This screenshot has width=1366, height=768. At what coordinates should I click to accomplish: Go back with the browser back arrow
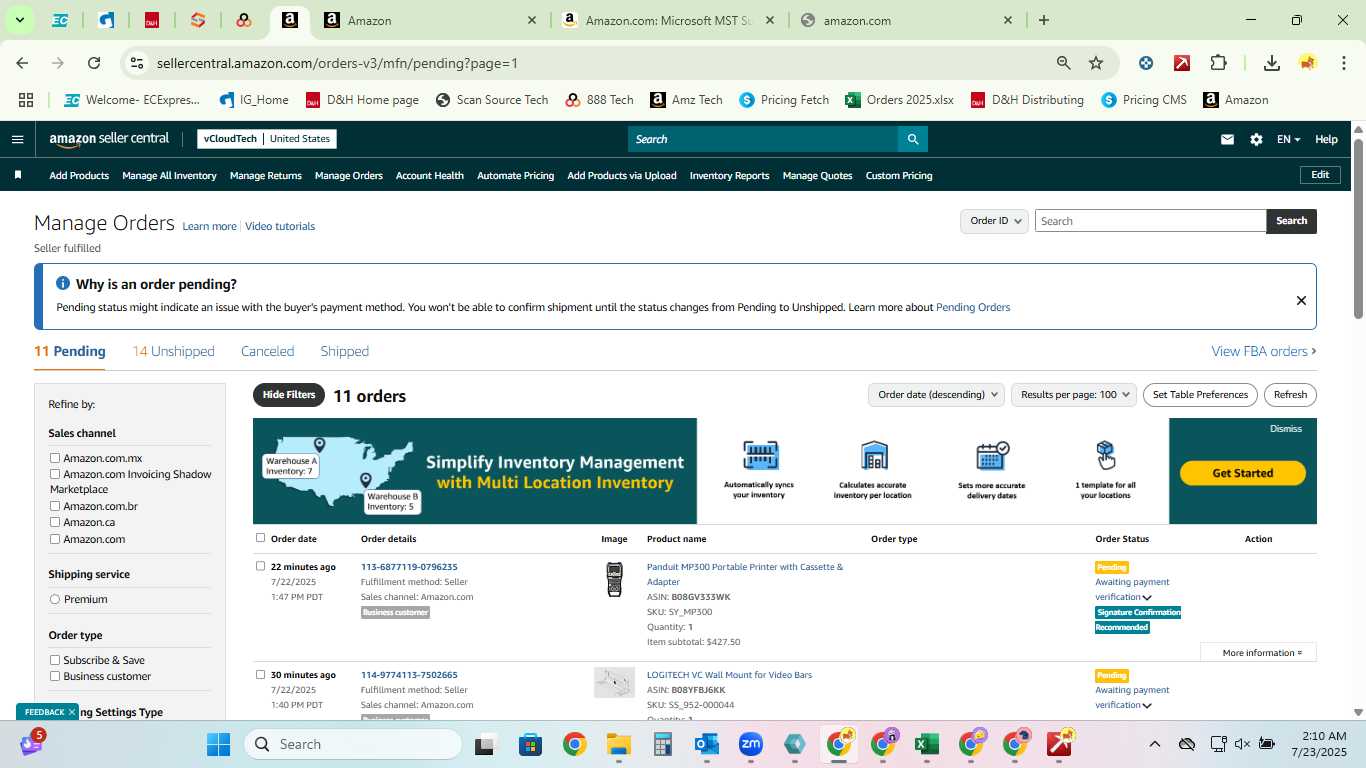pyautogui.click(x=22, y=63)
